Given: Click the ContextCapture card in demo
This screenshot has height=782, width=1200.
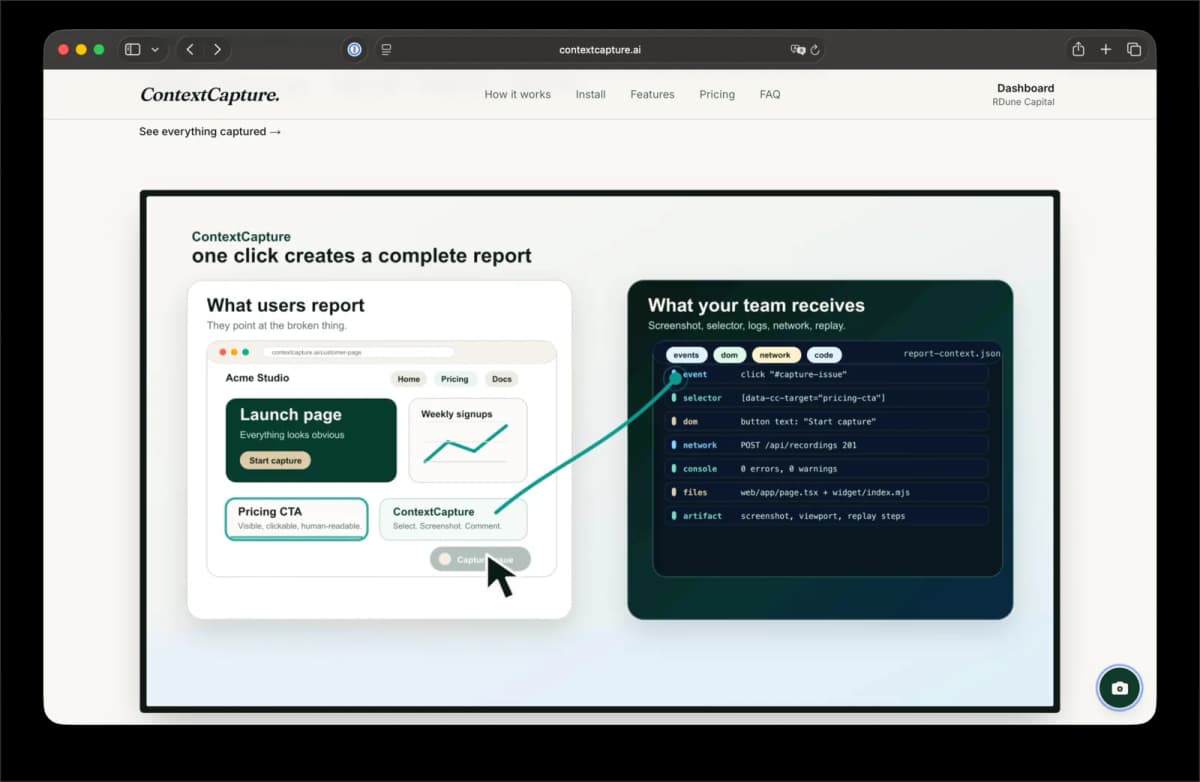Looking at the screenshot, I should pyautogui.click(x=453, y=519).
